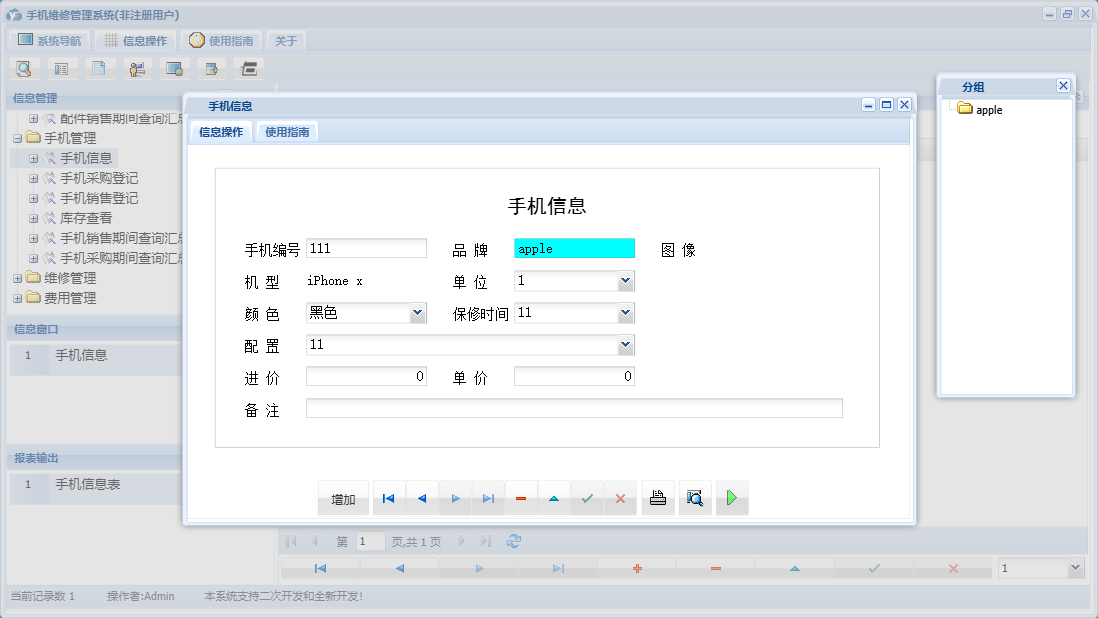Open the printer icon in the 手机信息 dialog

[657, 497]
